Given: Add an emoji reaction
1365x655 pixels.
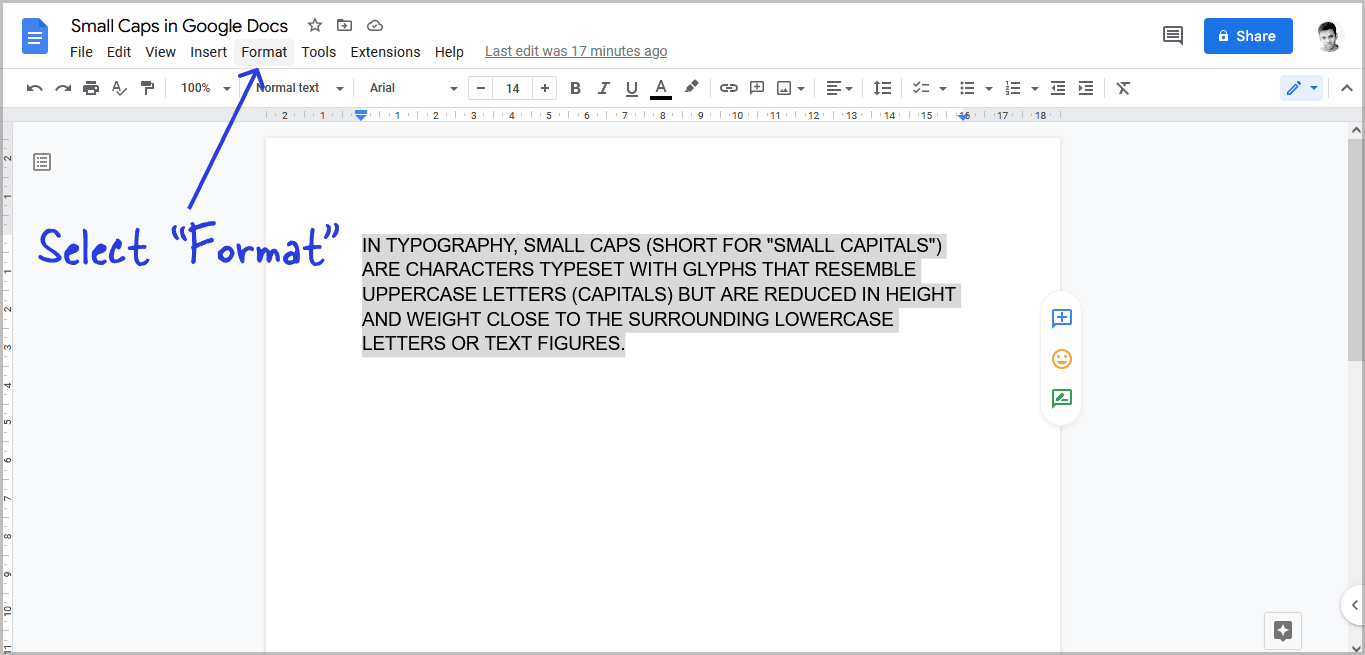Looking at the screenshot, I should [1062, 358].
